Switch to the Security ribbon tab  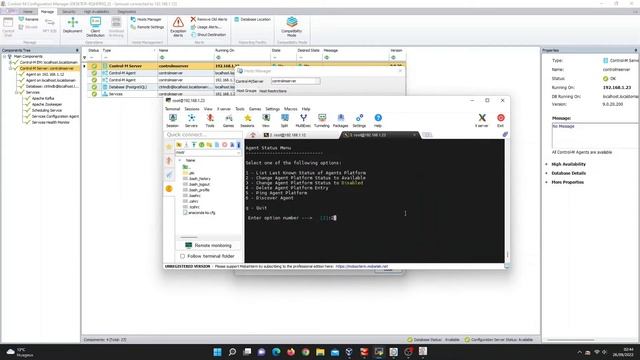coord(69,11)
